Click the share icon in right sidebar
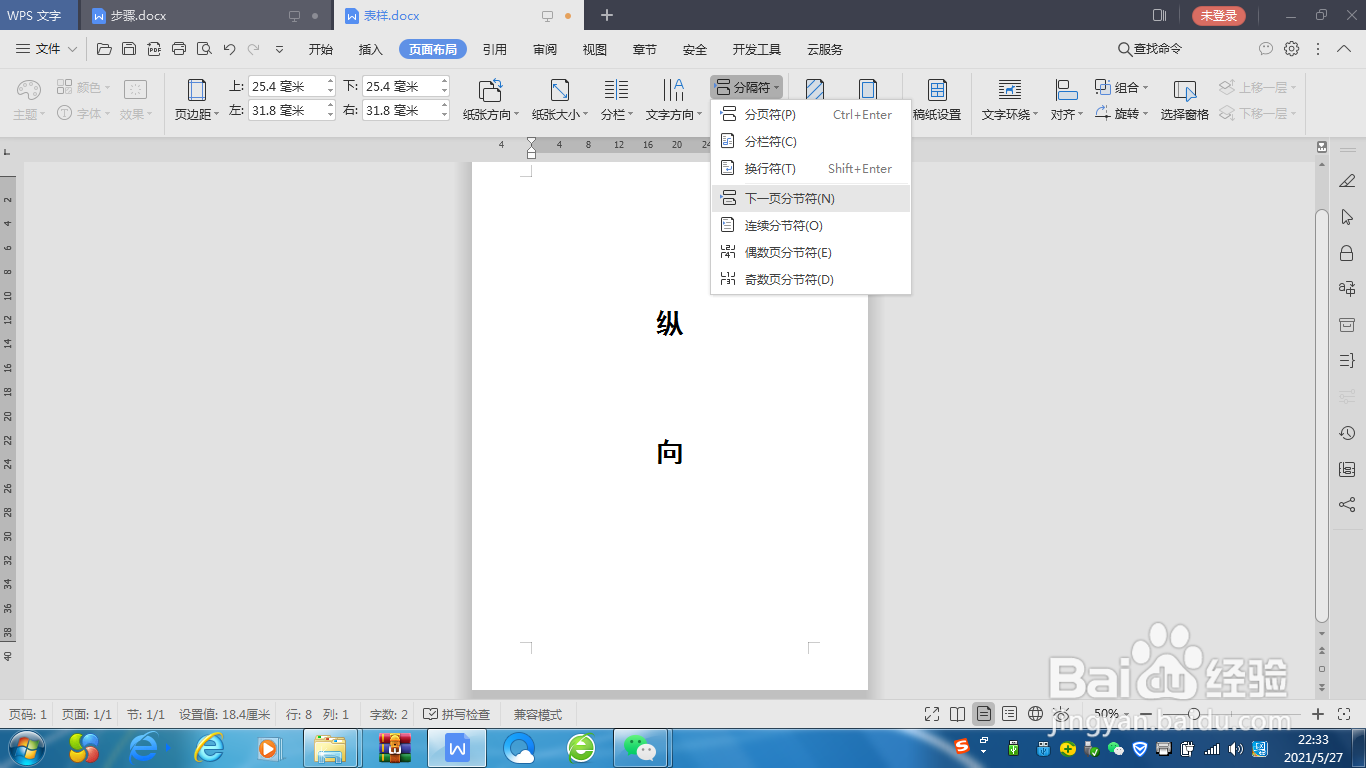 point(1347,505)
